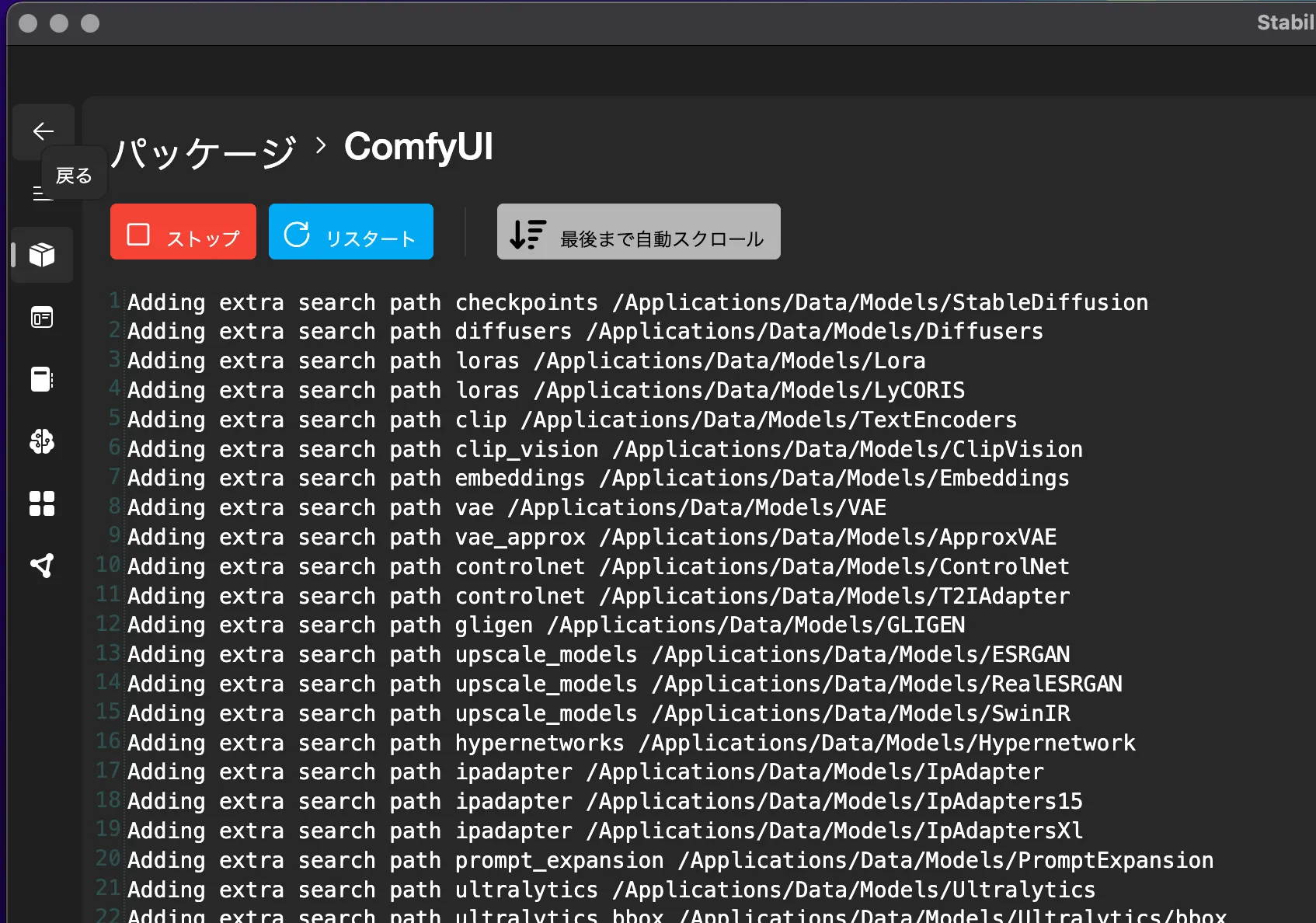The image size is (1316, 923).
Task: Toggle auto-scroll to end
Action: (x=639, y=232)
